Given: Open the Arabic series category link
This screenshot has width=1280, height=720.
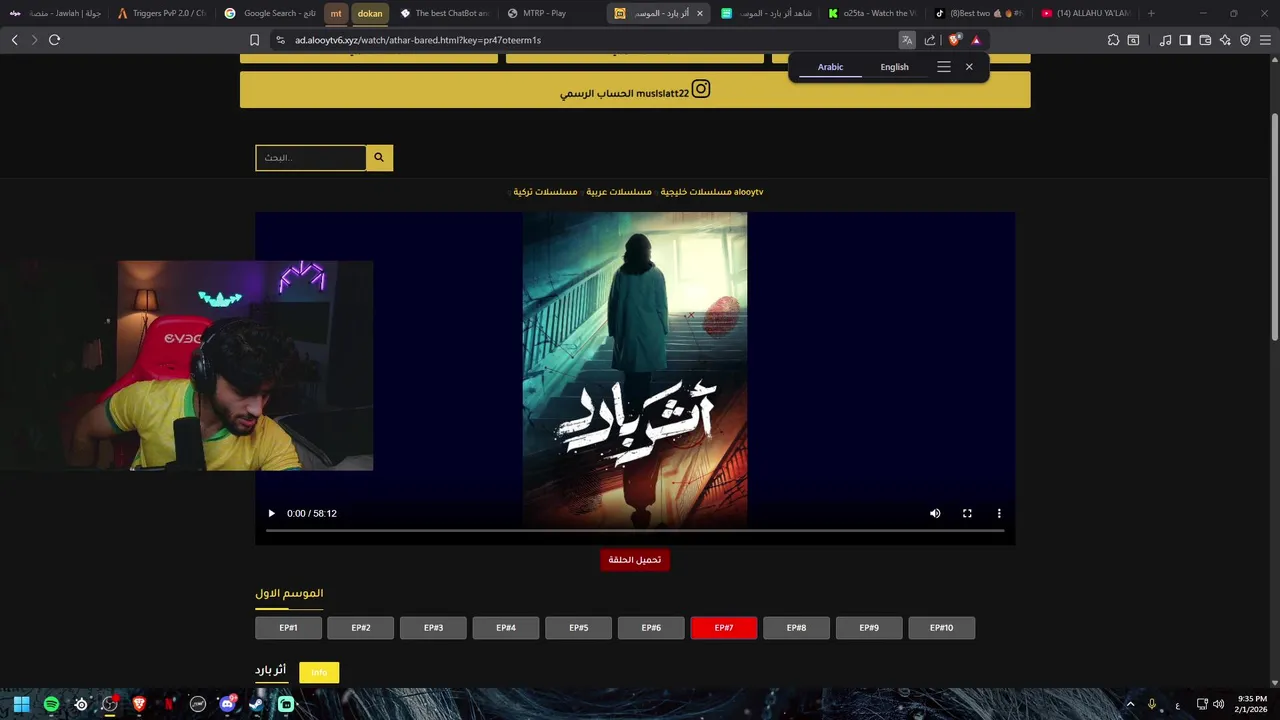Looking at the screenshot, I should coord(619,191).
